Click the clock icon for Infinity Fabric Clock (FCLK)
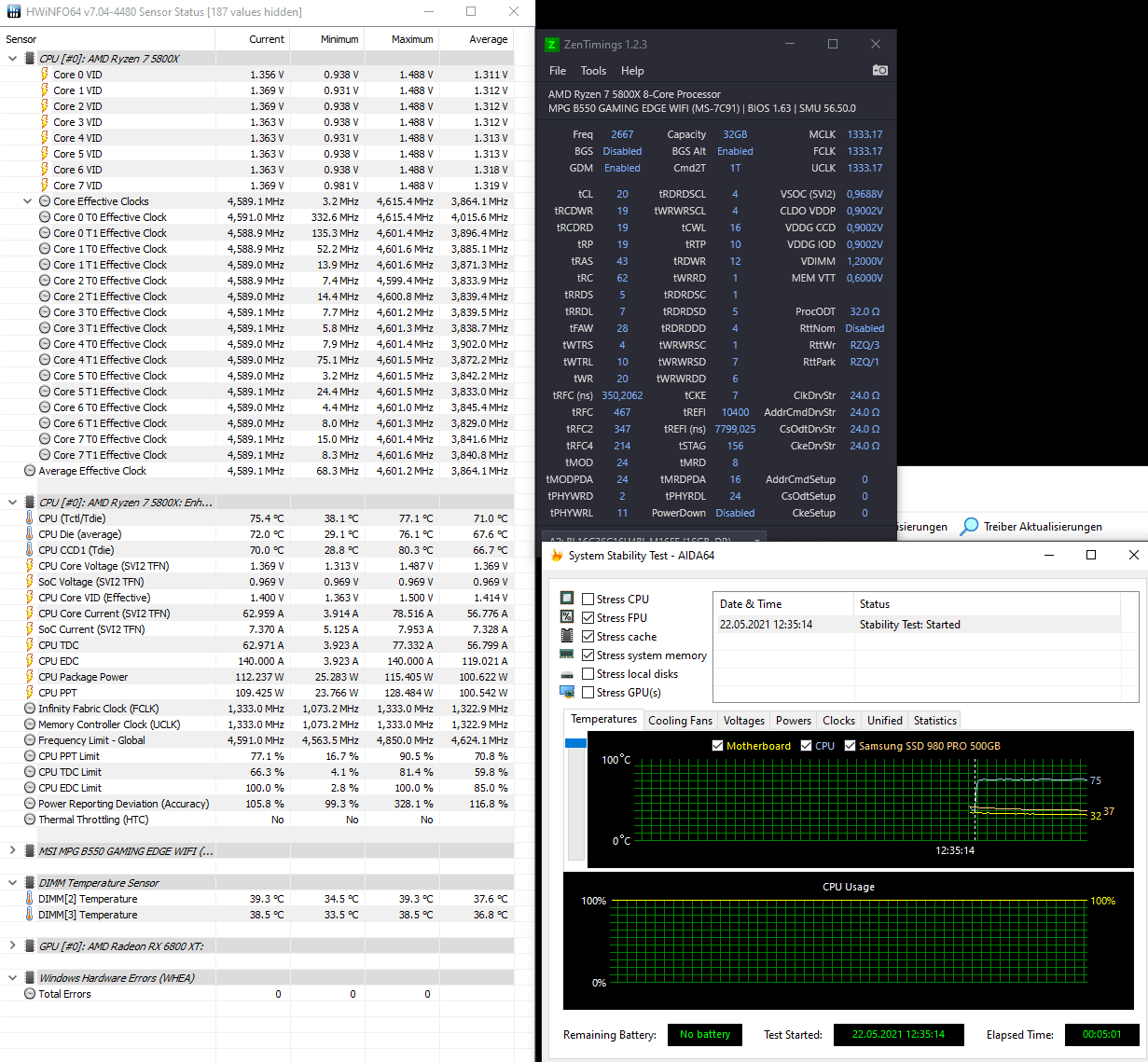The height and width of the screenshot is (1062, 1148). click(x=30, y=709)
